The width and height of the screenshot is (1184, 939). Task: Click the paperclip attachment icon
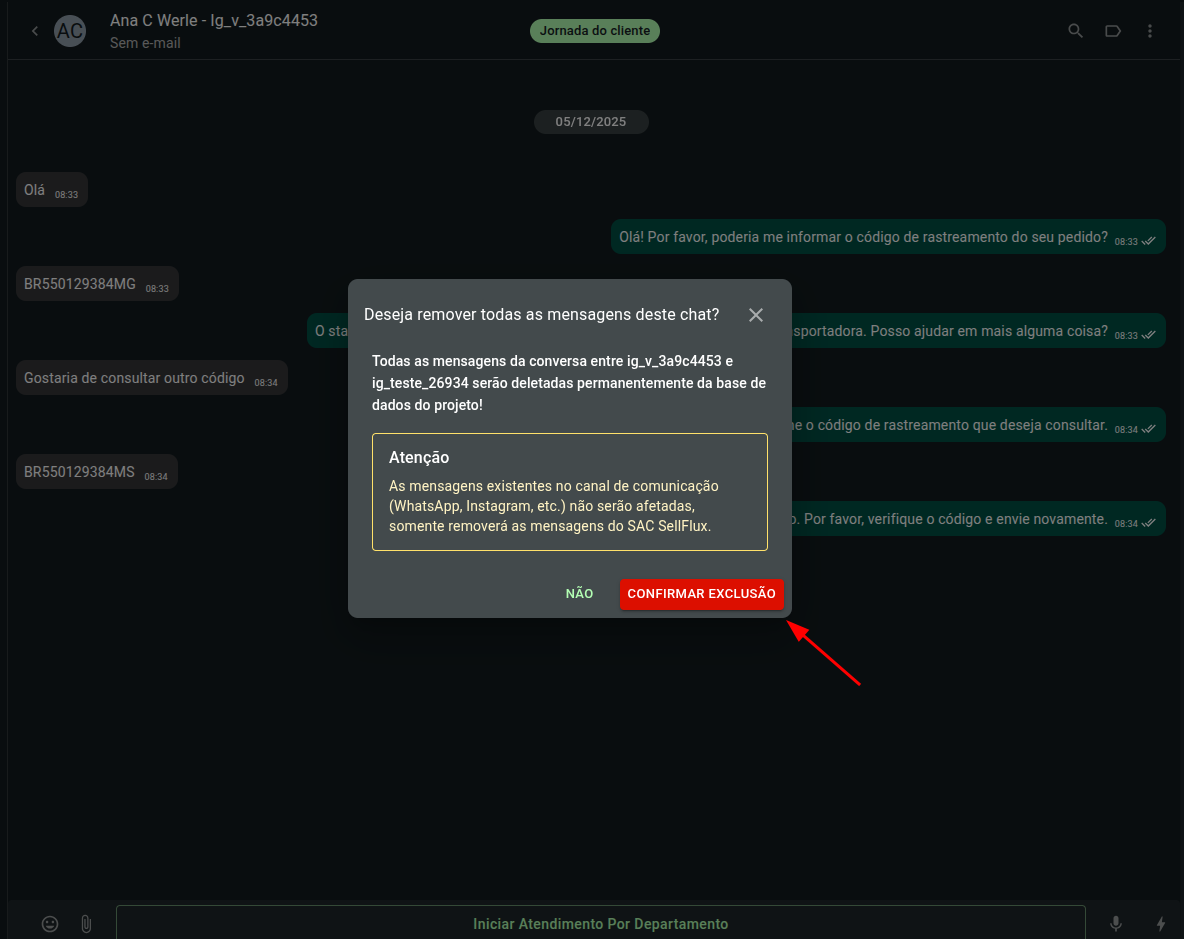[x=86, y=924]
